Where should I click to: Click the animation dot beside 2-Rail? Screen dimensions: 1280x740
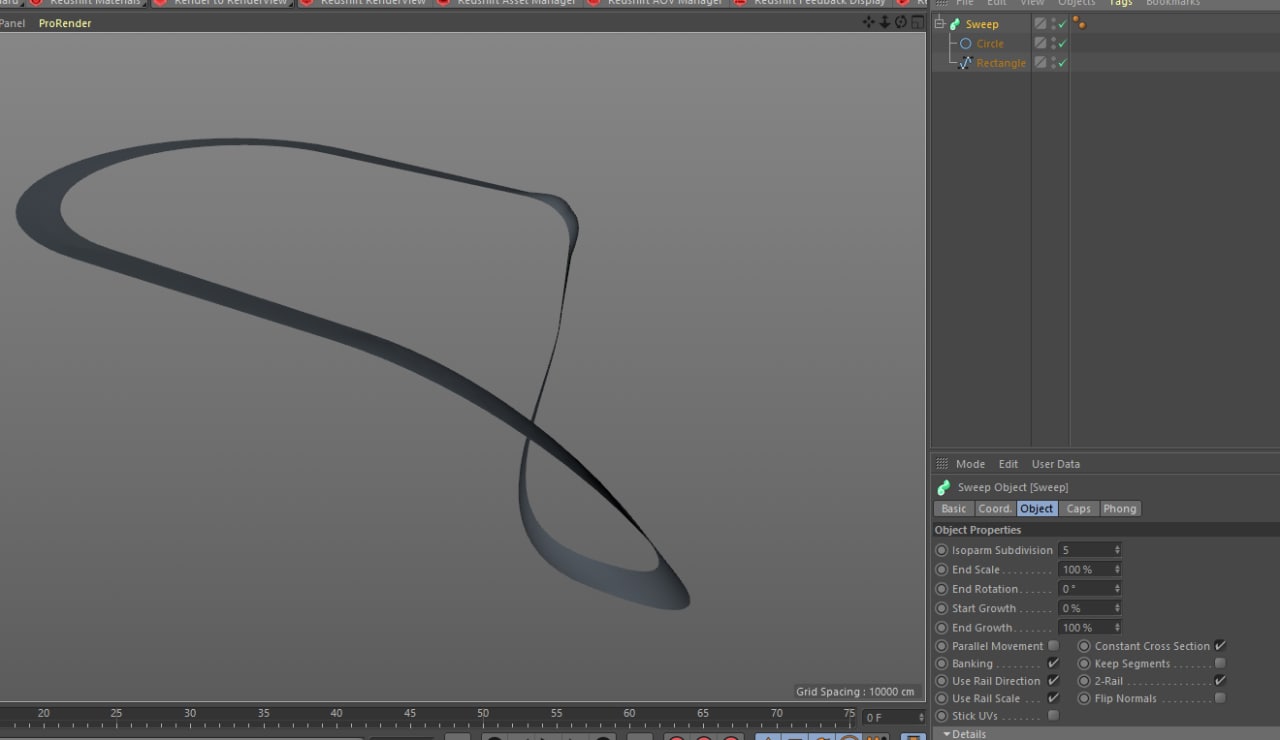click(x=1084, y=681)
